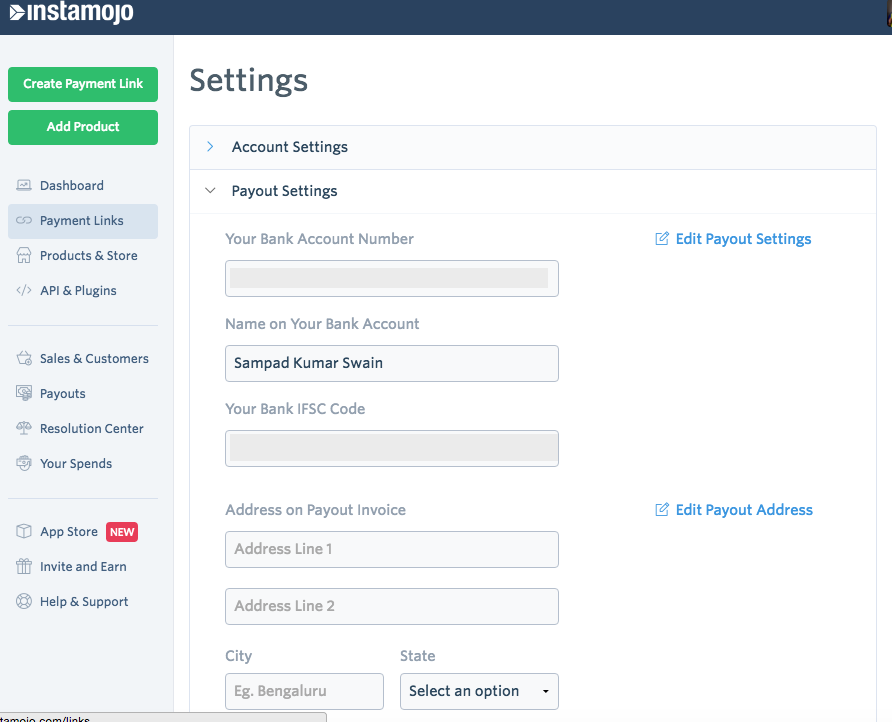Go to Payouts in the sidebar

click(62, 394)
